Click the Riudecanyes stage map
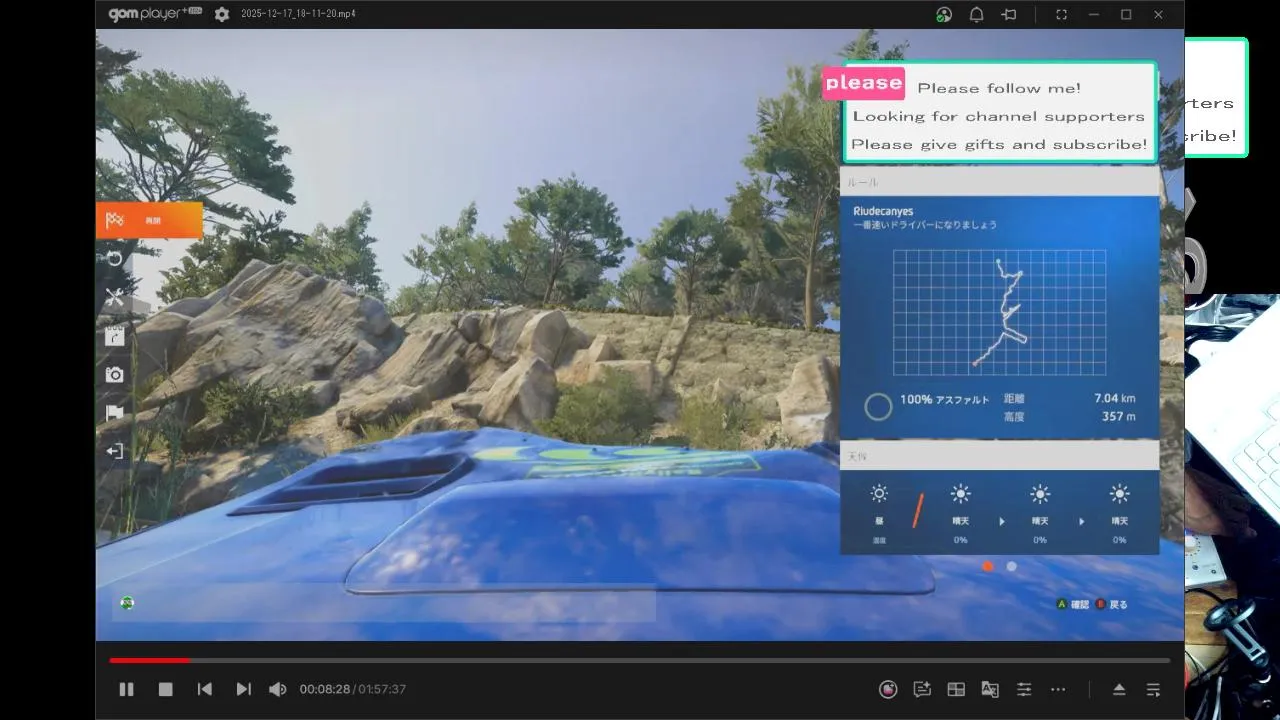The image size is (1280, 720). click(999, 312)
